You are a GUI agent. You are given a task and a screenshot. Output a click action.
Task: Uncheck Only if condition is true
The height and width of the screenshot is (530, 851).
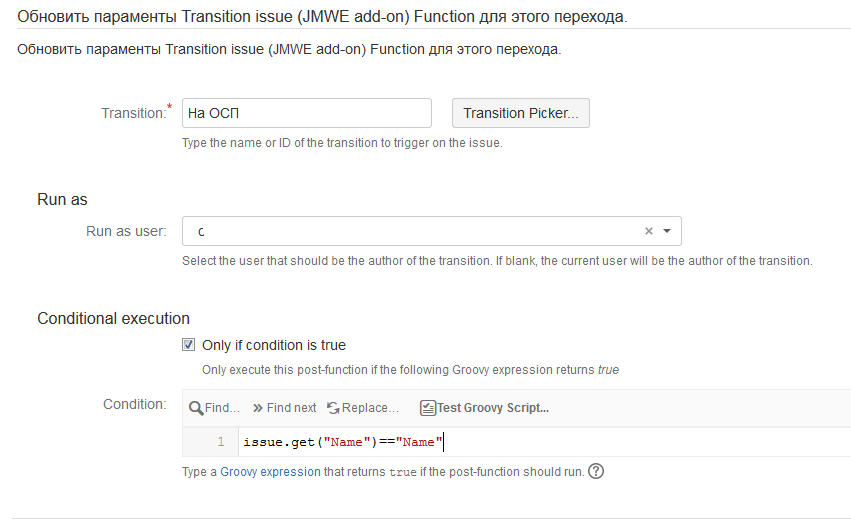188,344
